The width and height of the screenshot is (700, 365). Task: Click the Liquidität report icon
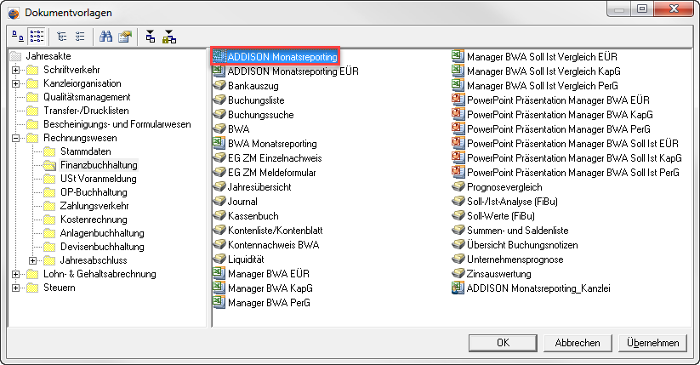[219, 259]
